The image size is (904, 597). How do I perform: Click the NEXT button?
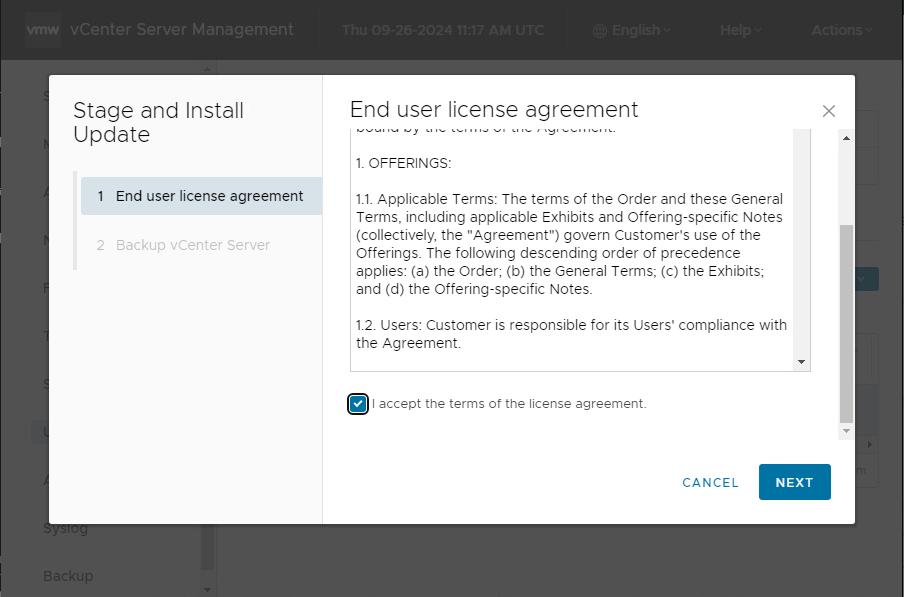tap(794, 482)
